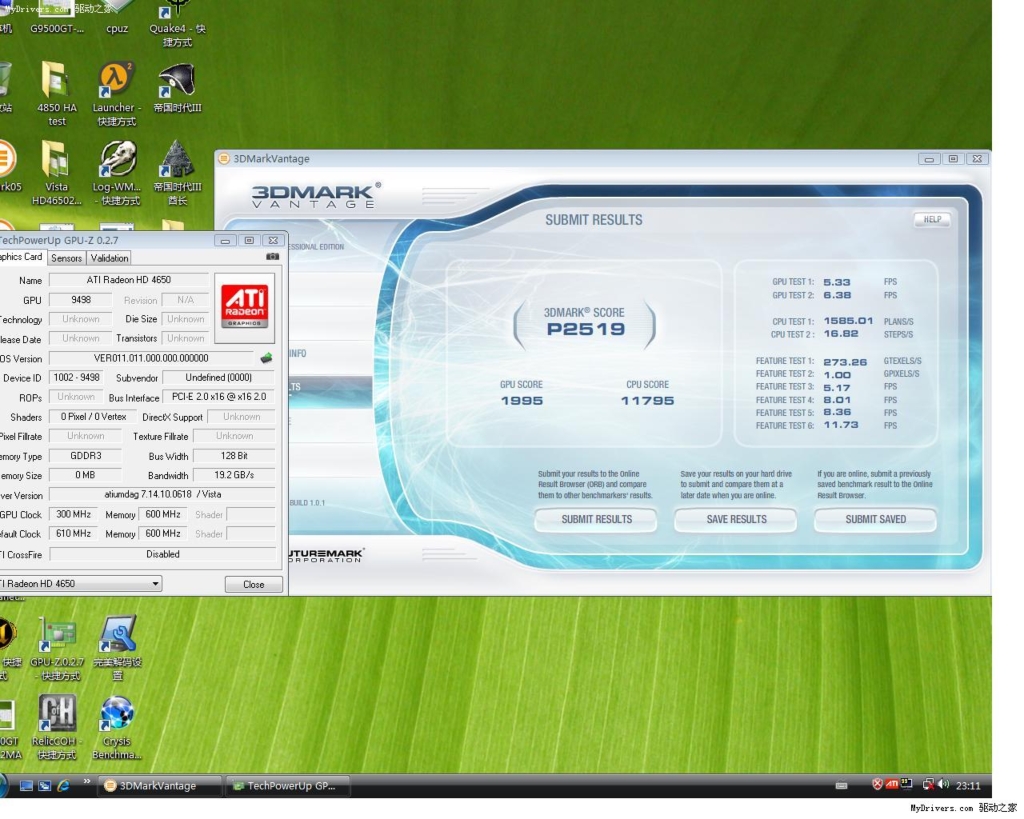Screen dimensions: 1024x819
Task: Click the GPU-Z Name field ATI Radeon HD 4650
Action: pyautogui.click(x=129, y=280)
